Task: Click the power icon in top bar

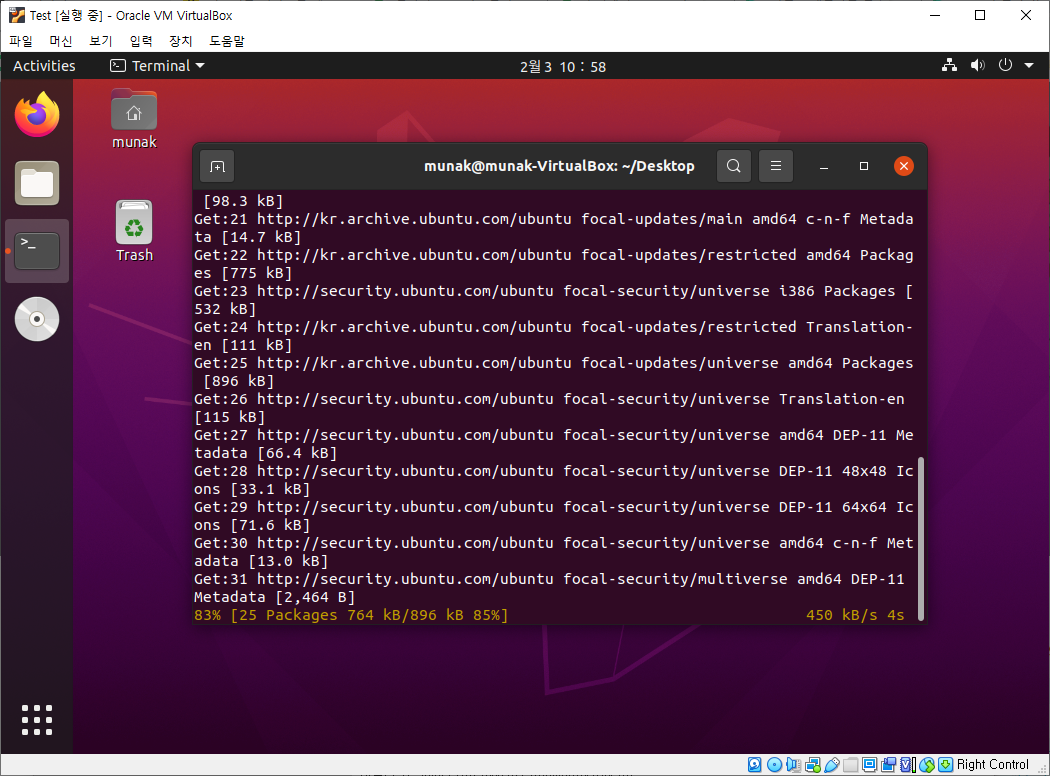Action: 1005,65
